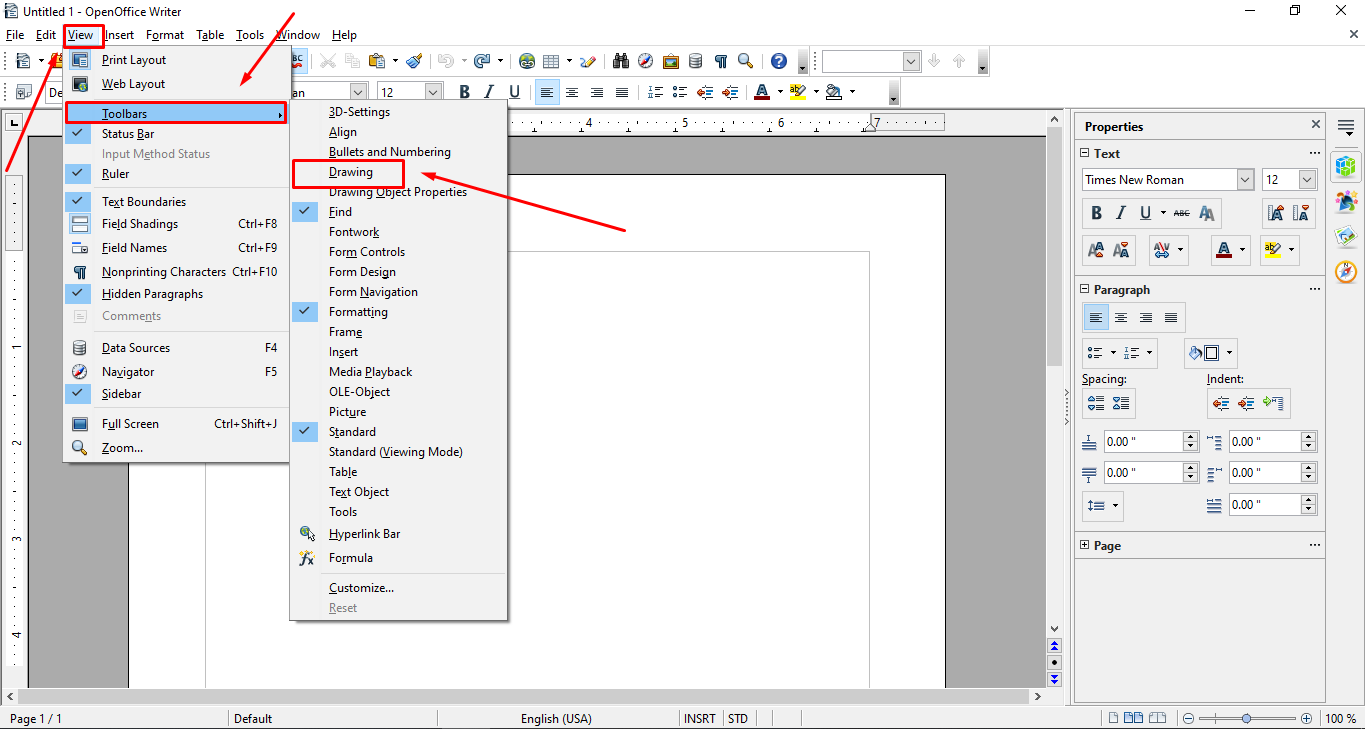The image size is (1365, 729).
Task: Click the Paste clipboard icon
Action: 377,61
